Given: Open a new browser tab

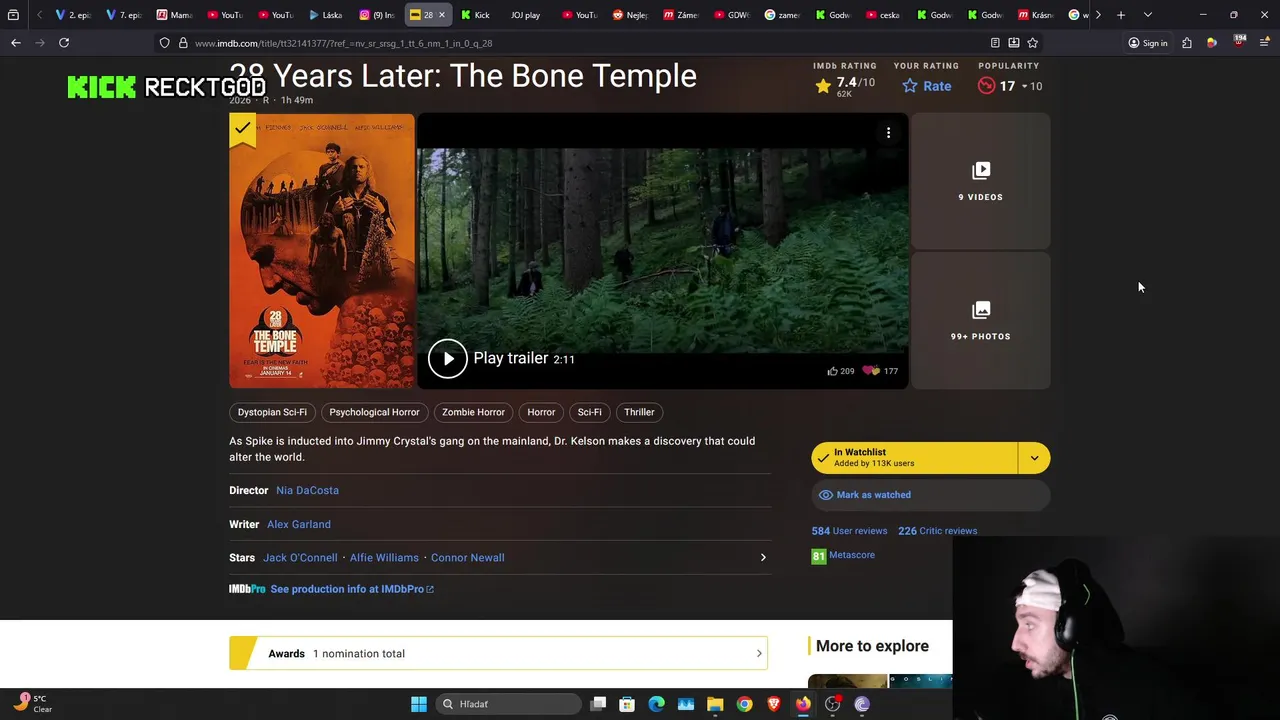Looking at the screenshot, I should pyautogui.click(x=1121, y=15).
